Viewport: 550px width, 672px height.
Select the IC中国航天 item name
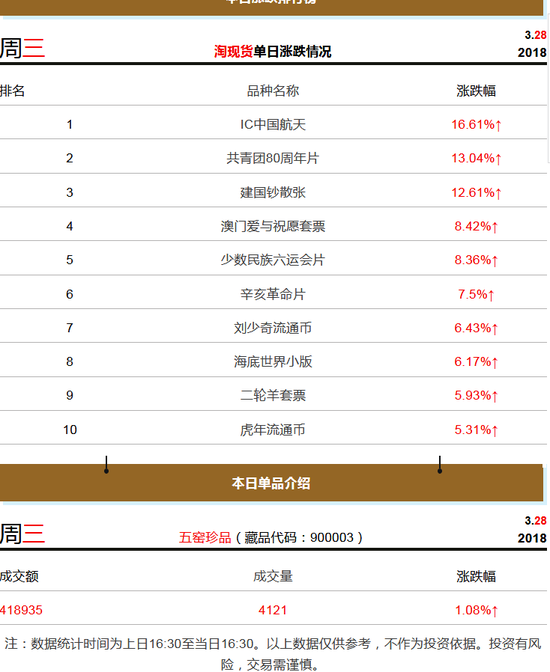pos(273,125)
